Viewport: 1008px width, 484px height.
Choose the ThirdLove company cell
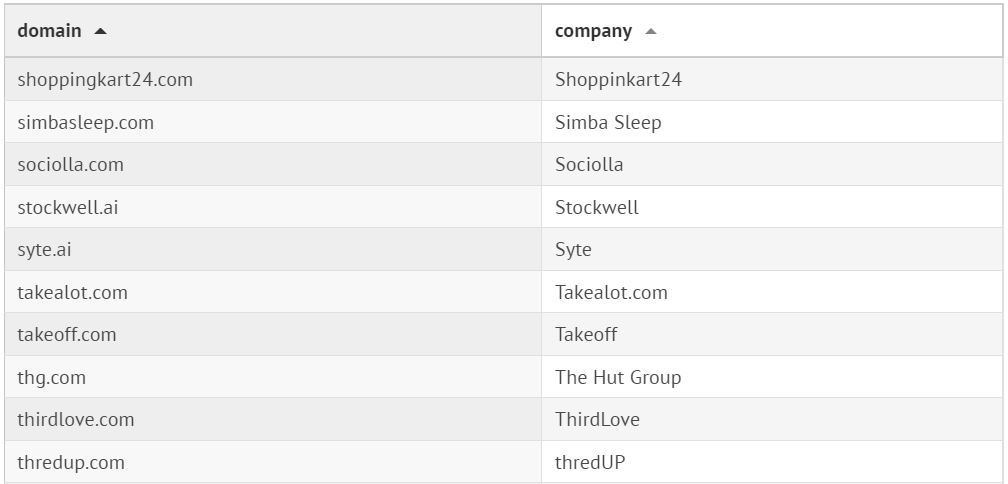point(597,420)
